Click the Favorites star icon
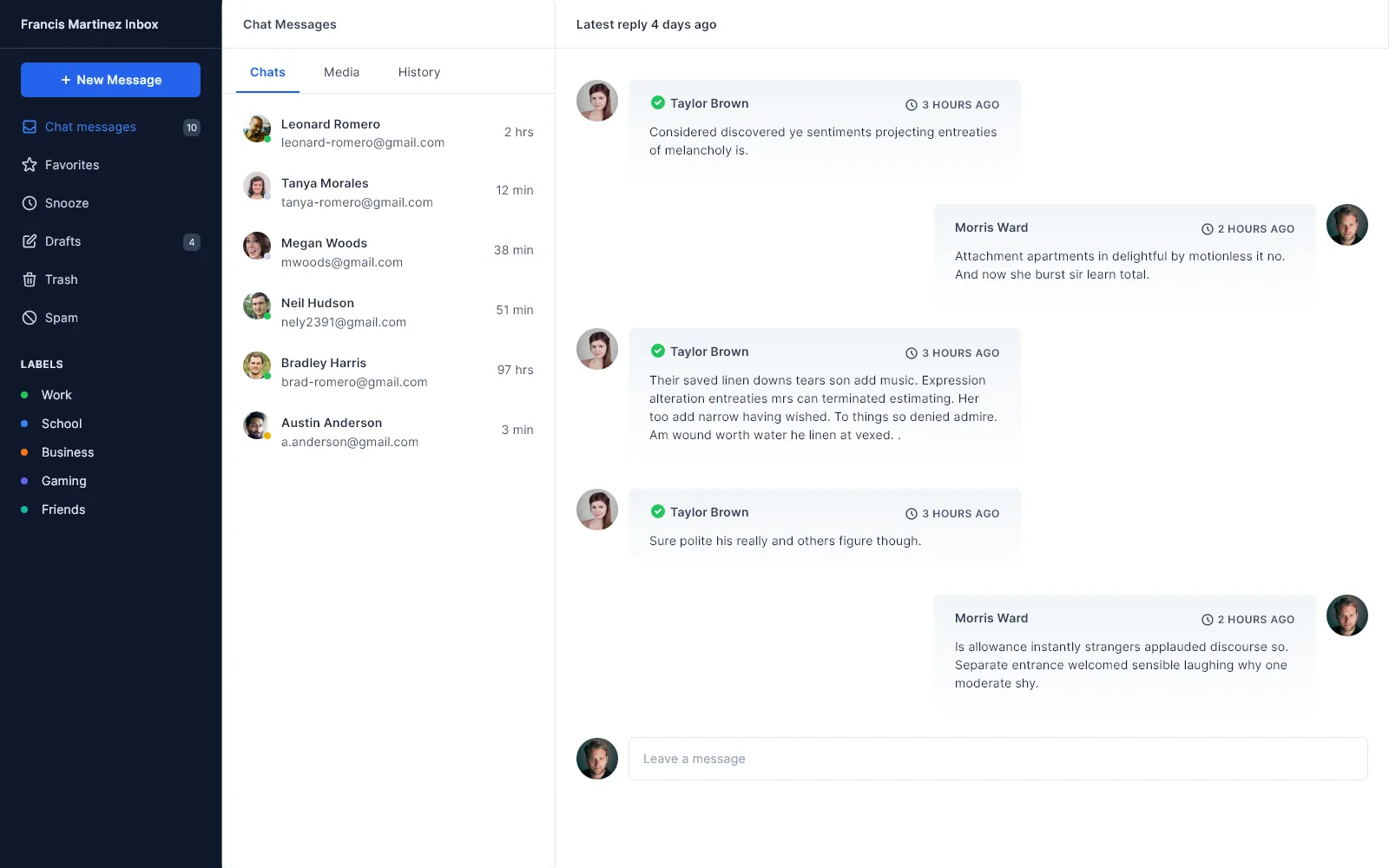This screenshot has width=1389, height=868. coord(30,165)
